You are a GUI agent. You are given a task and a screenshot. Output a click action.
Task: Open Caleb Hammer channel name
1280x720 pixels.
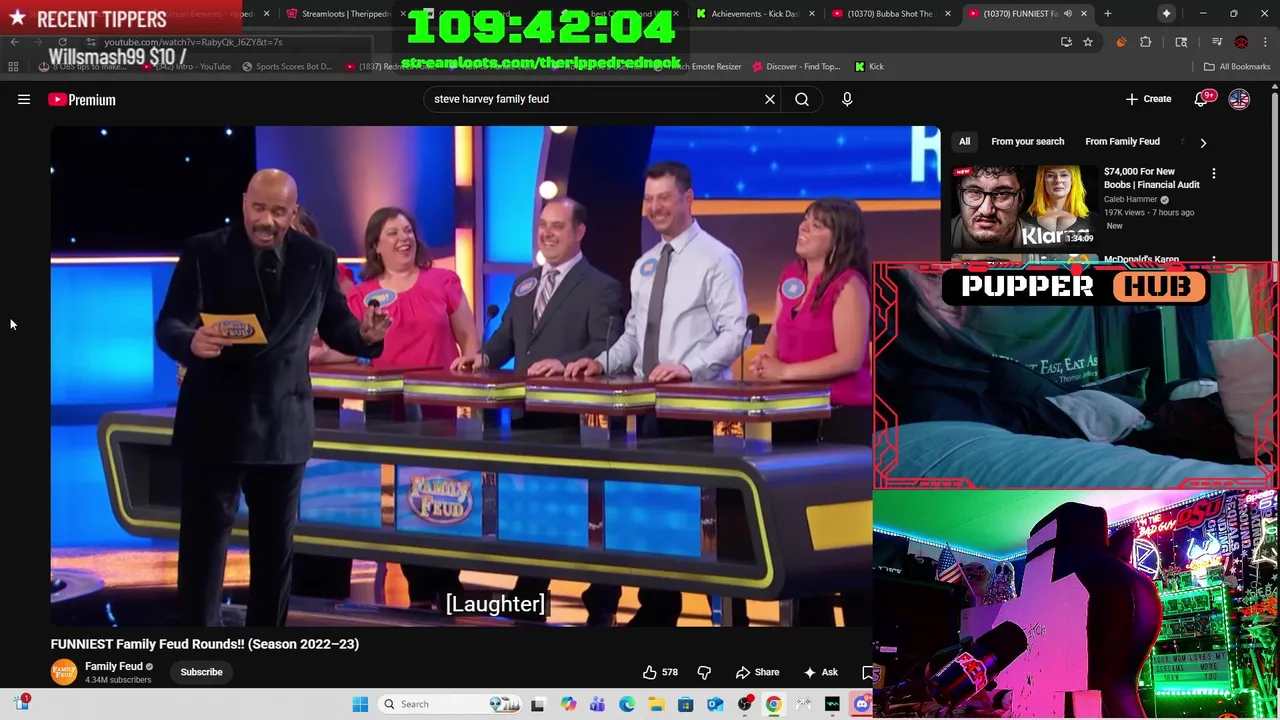click(1130, 199)
